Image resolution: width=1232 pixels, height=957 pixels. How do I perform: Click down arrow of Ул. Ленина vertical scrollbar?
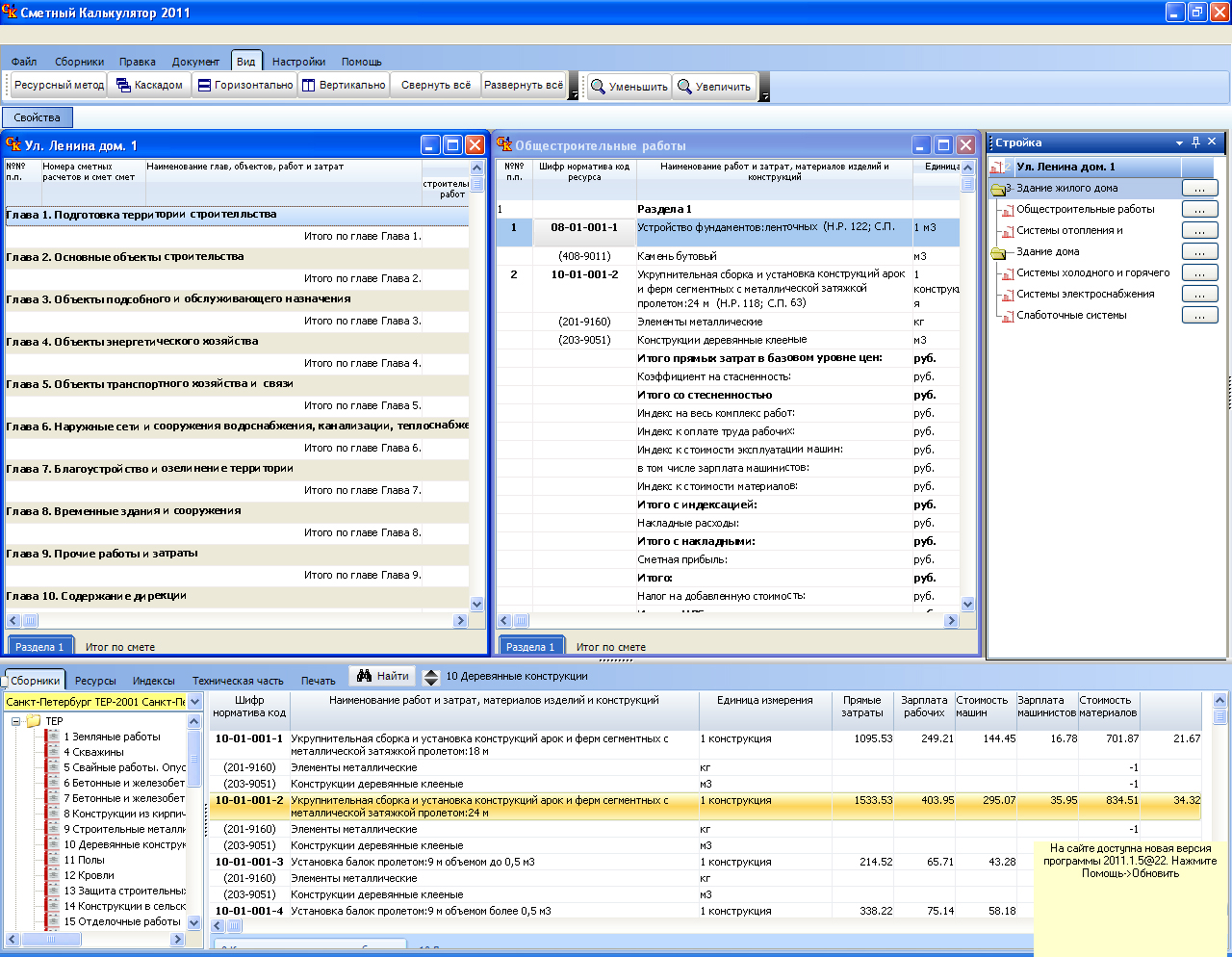477,604
